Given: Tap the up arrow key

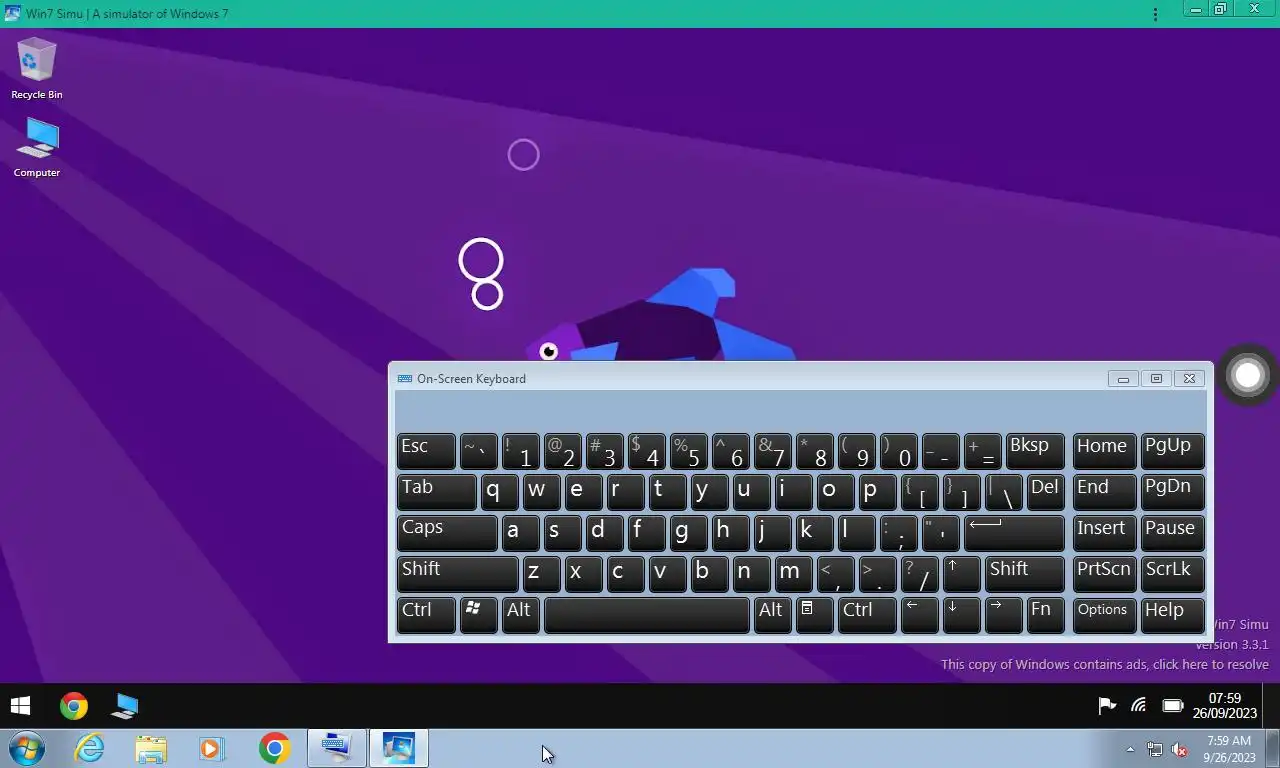Looking at the screenshot, I should 961,574.
